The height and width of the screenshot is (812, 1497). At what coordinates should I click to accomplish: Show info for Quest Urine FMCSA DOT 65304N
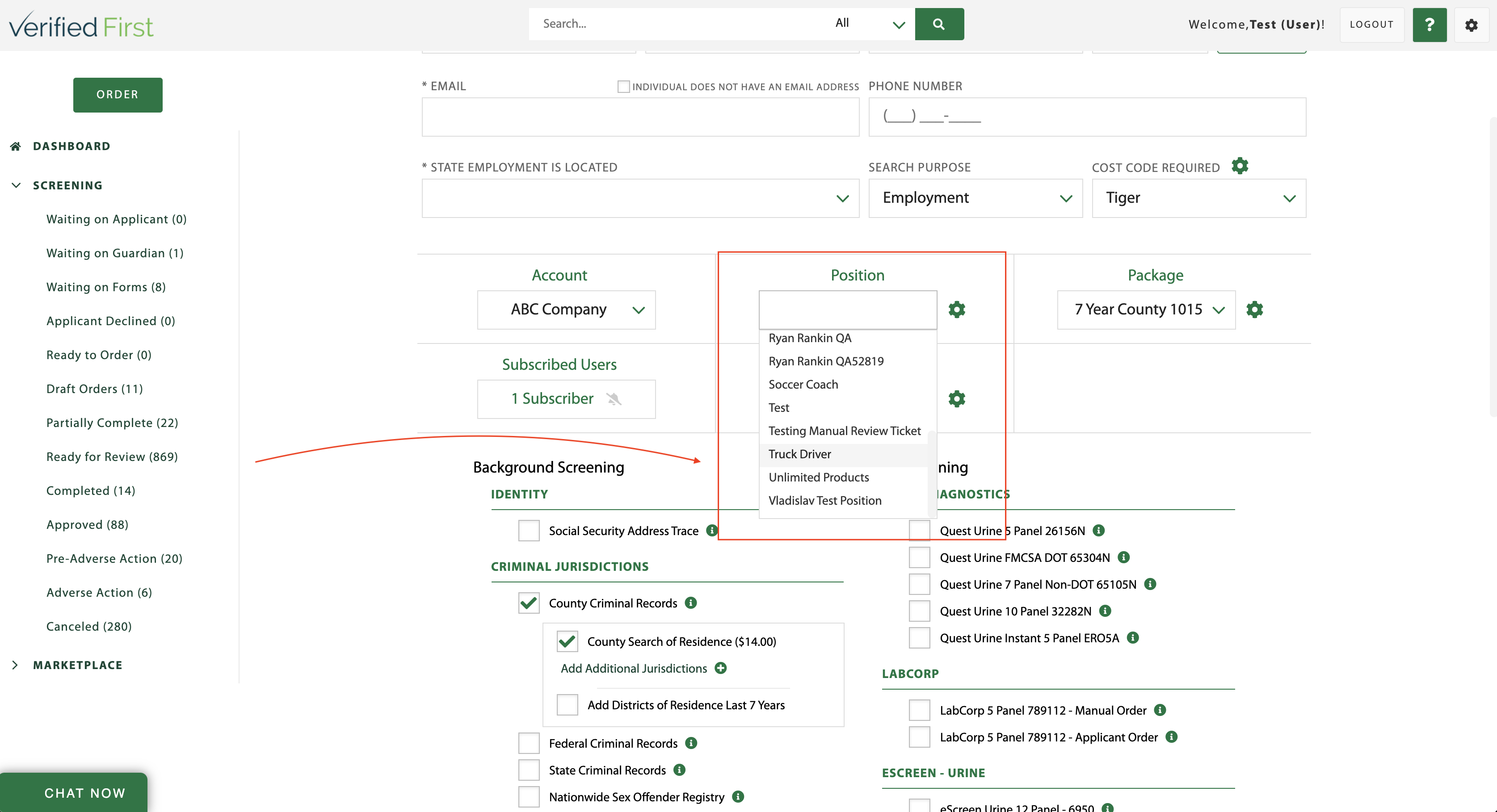[1124, 557]
